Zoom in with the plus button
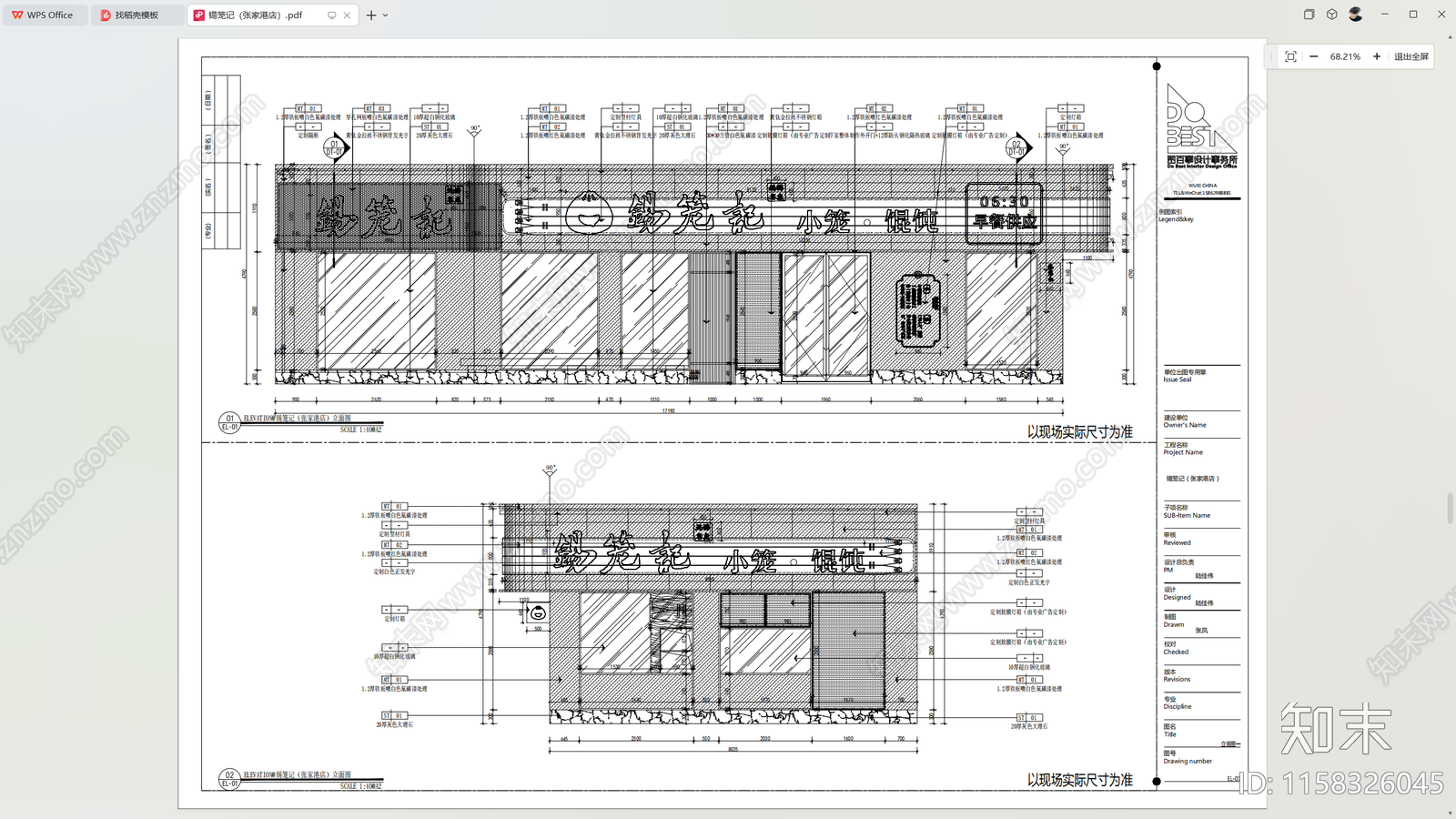 [1377, 56]
